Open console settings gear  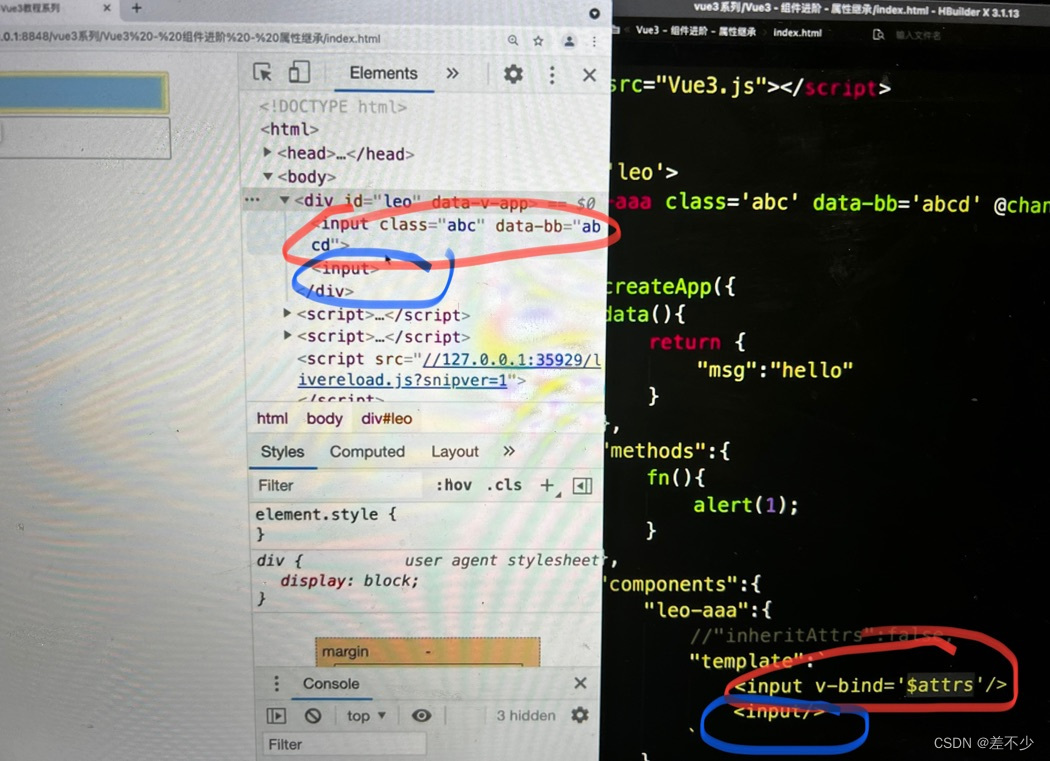[580, 715]
